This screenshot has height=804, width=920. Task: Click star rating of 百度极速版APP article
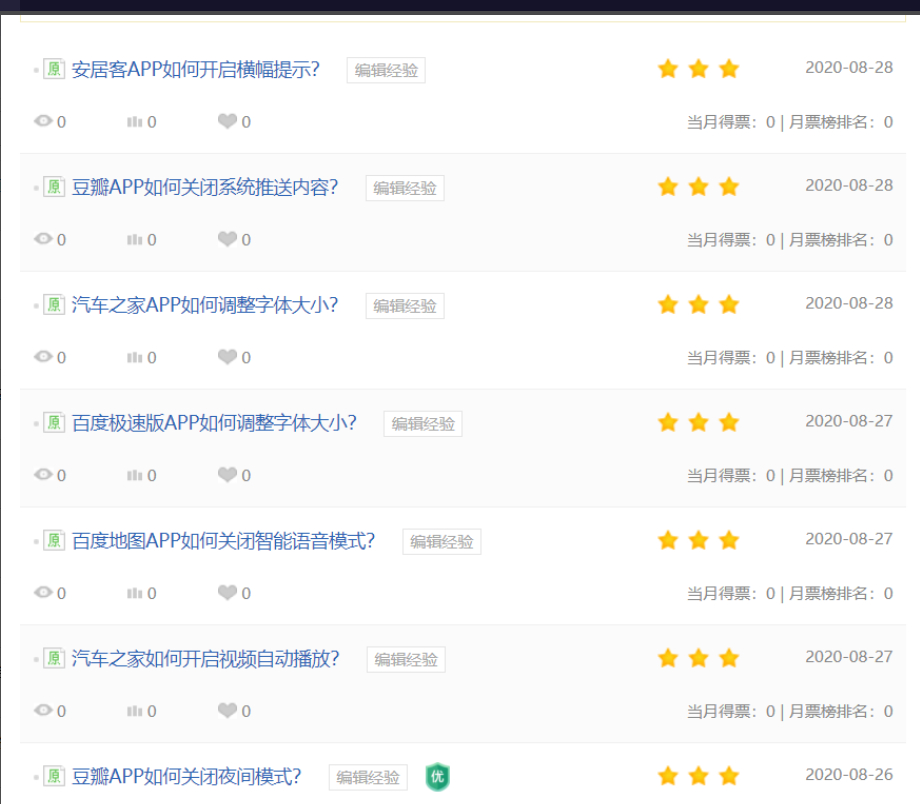click(x=698, y=423)
